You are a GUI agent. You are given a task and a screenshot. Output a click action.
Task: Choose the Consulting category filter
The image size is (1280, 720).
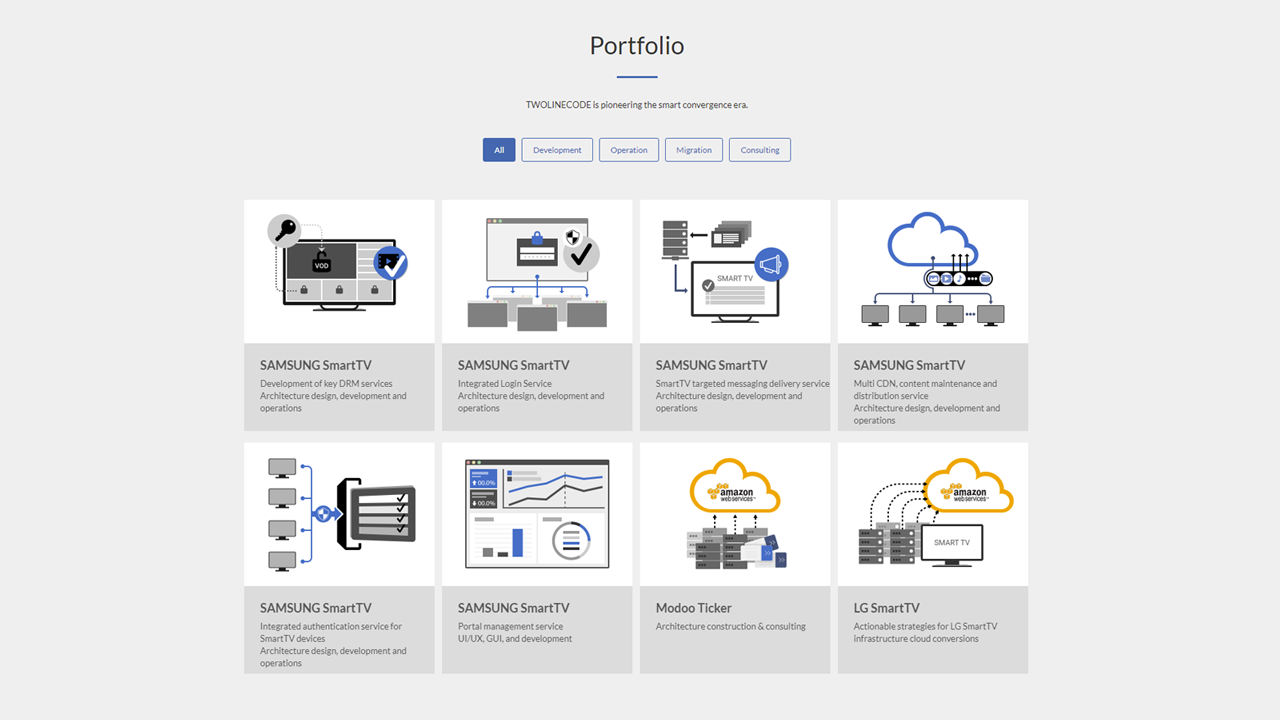click(760, 150)
